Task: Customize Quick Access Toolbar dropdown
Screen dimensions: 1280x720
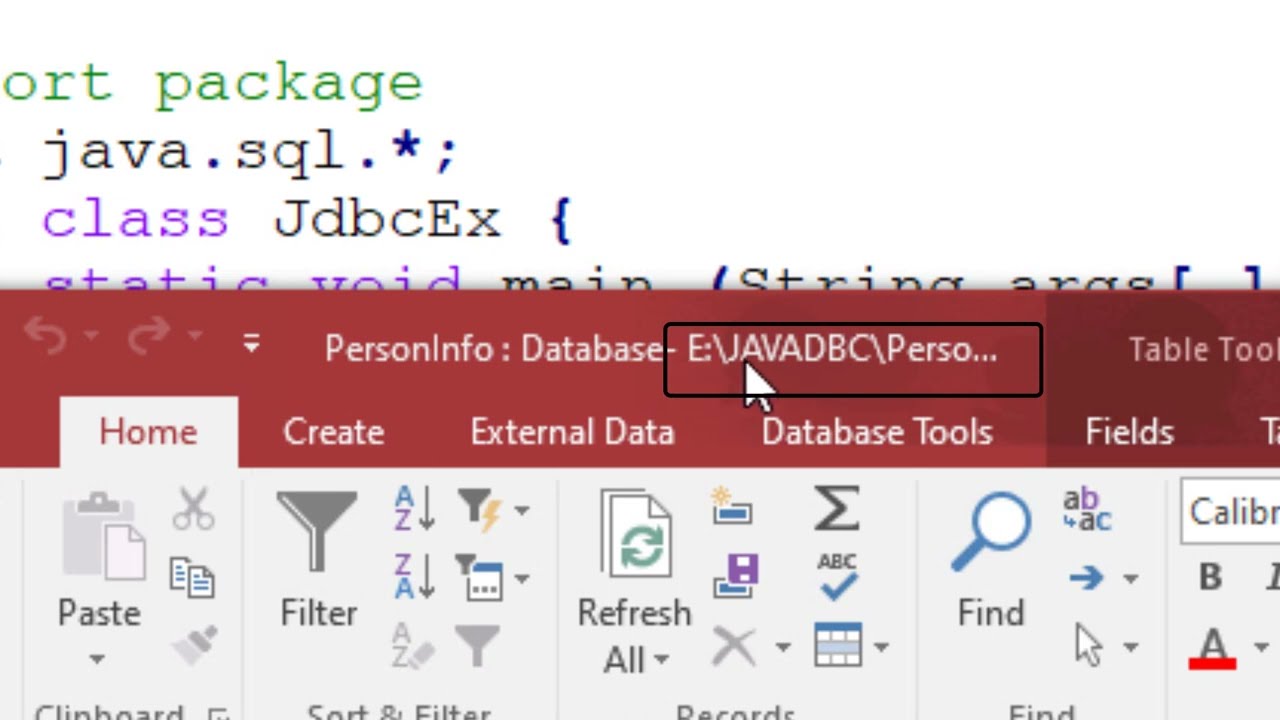Action: 251,345
